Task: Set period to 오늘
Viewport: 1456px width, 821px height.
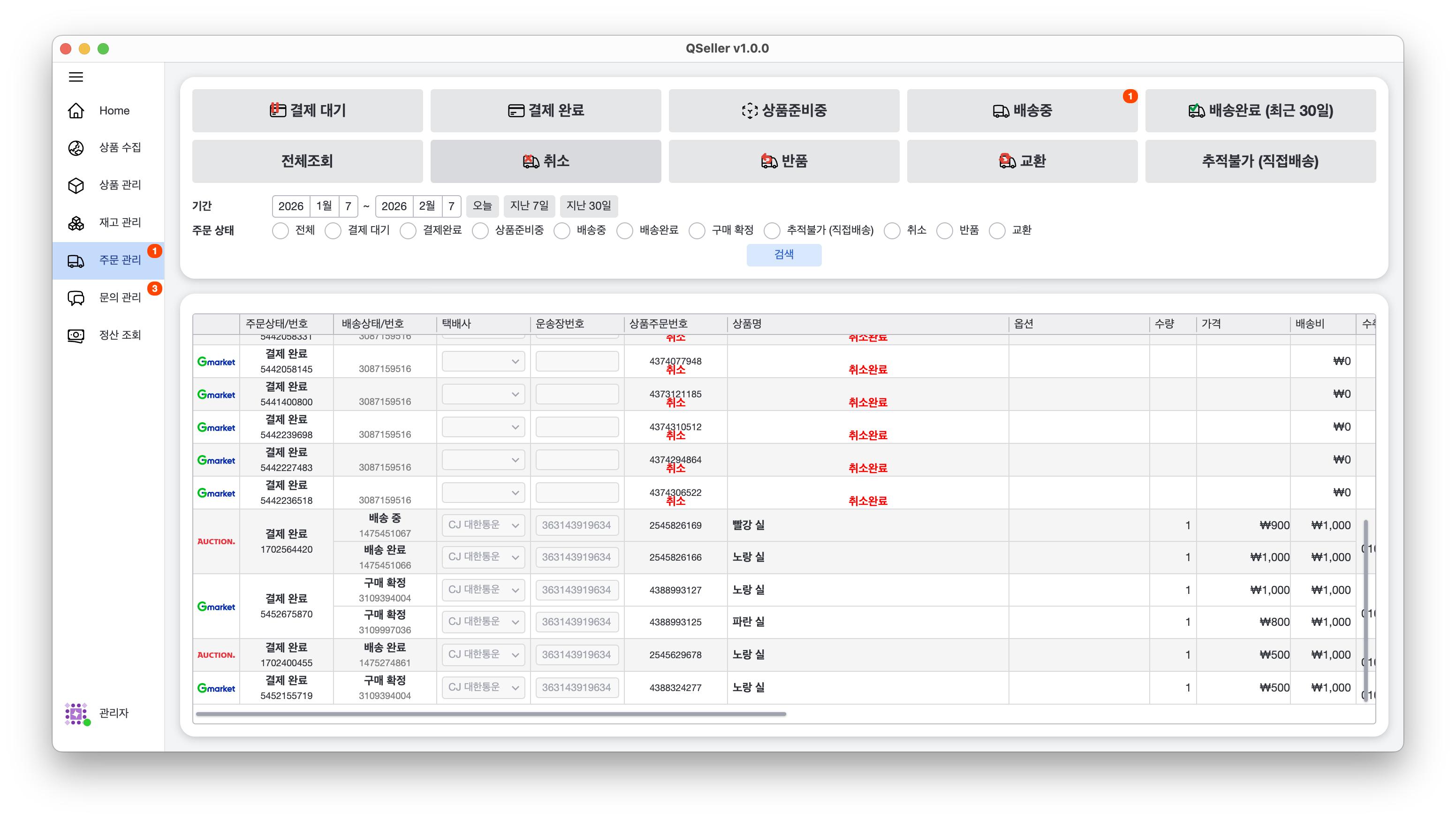Action: coord(482,206)
